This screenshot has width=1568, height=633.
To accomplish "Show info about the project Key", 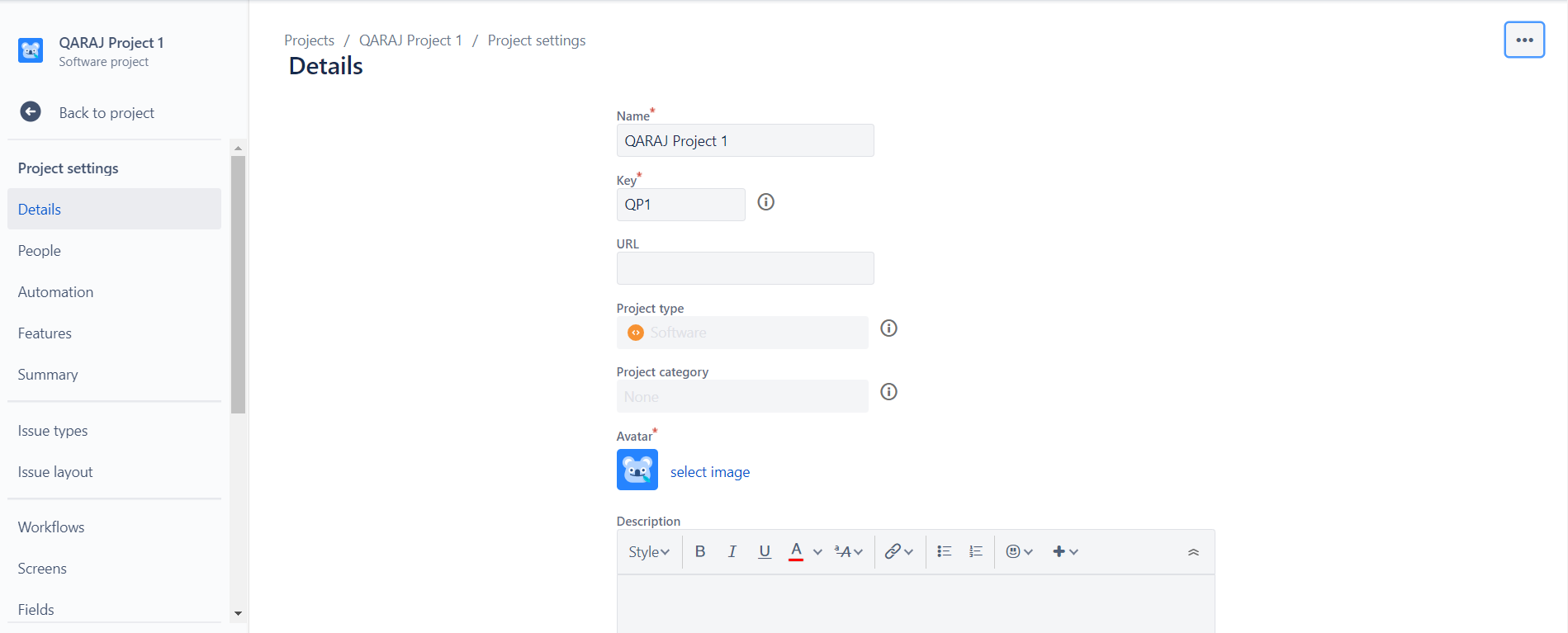I will coord(766,202).
